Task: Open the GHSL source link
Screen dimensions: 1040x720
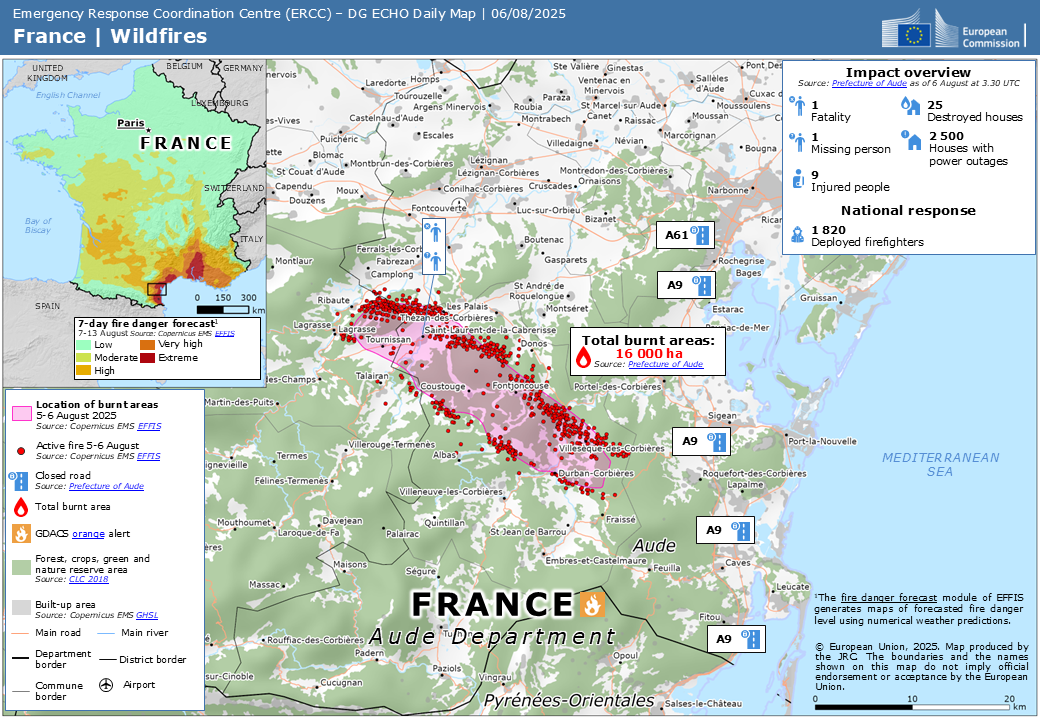Action: point(147,615)
